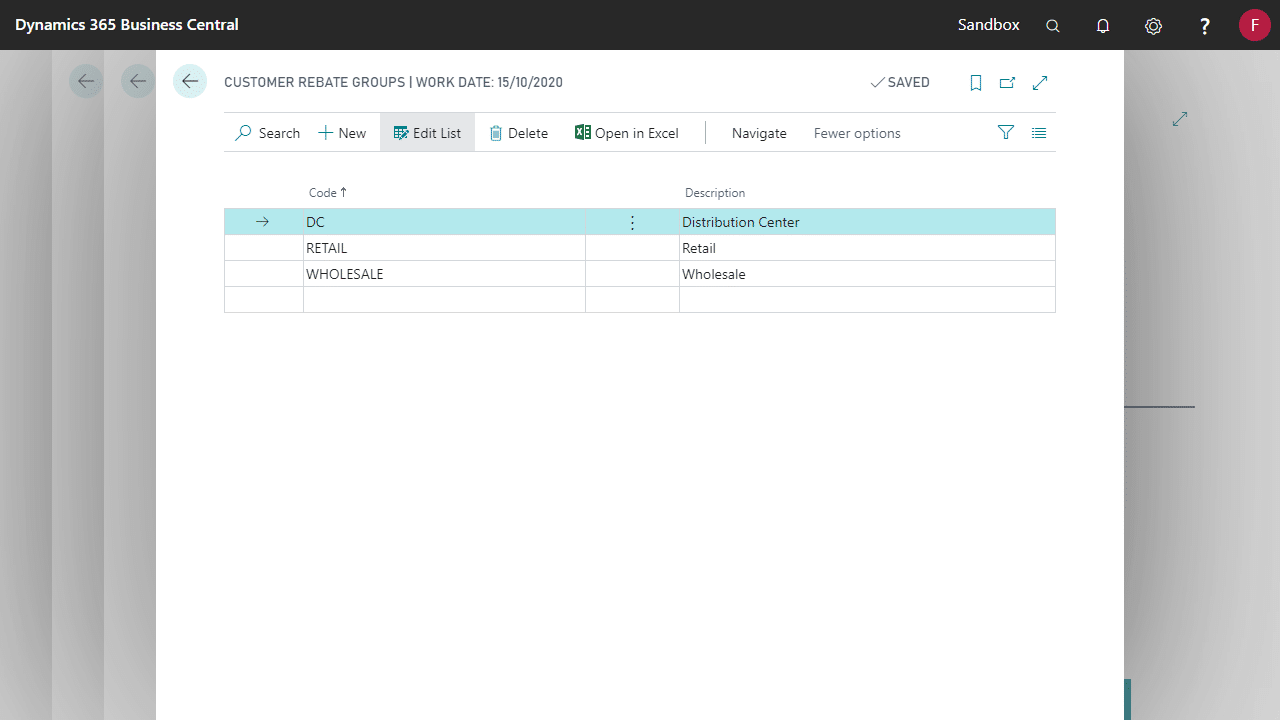1280x720 pixels.
Task: Open the user account avatar F
Action: (1254, 25)
